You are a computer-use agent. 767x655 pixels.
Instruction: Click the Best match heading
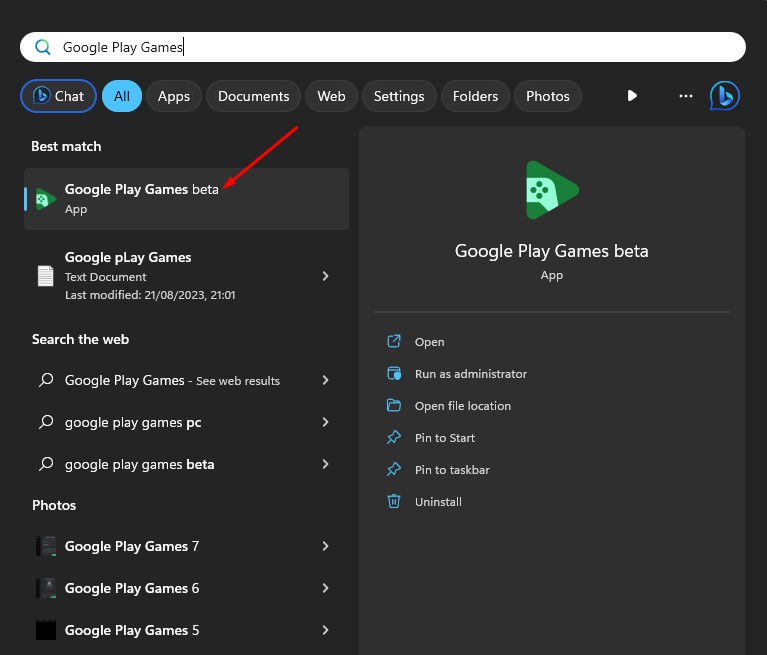[x=66, y=146]
